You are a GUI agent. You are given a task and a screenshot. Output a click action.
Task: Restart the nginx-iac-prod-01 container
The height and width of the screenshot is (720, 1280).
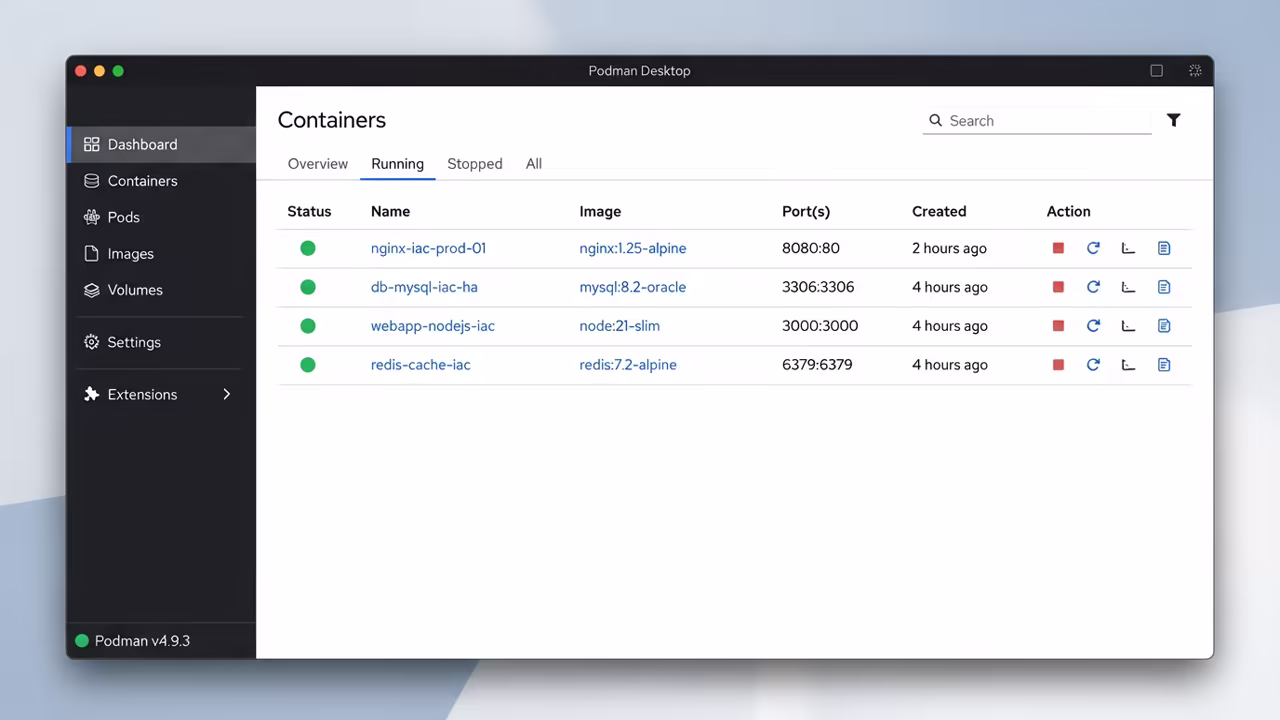click(x=1093, y=248)
